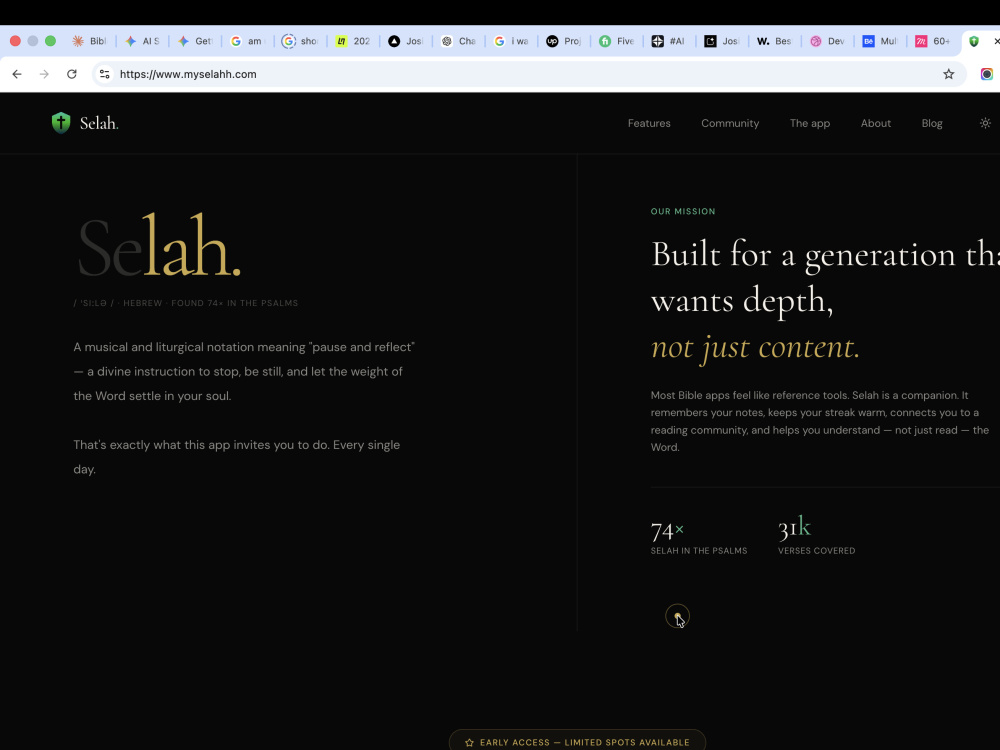Viewport: 1000px width, 750px height.
Task: Switch to the 'sho' Google tab
Action: tap(300, 41)
